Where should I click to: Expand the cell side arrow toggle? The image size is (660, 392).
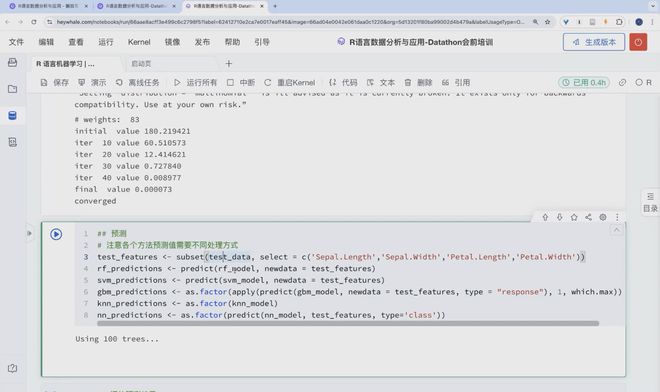point(29,233)
